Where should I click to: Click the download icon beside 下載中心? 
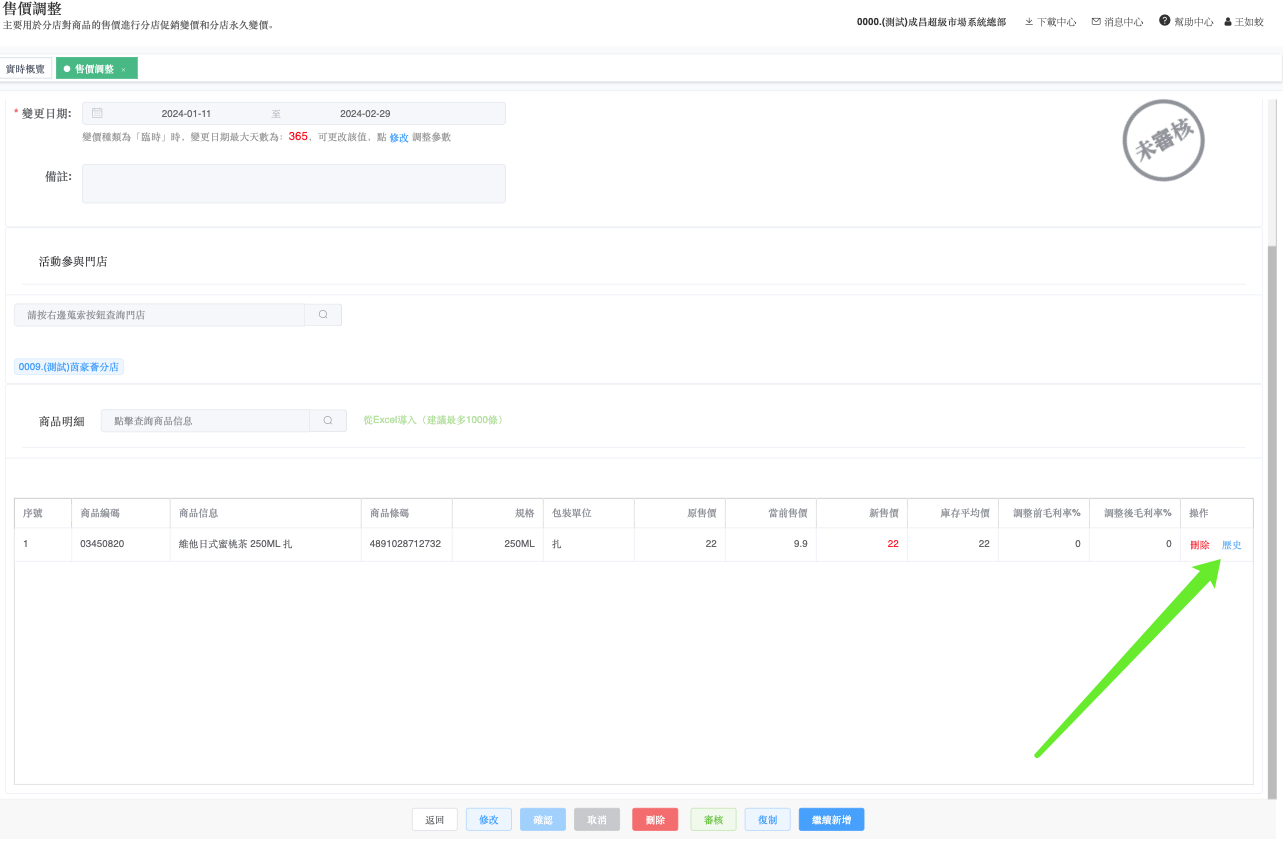(1029, 21)
